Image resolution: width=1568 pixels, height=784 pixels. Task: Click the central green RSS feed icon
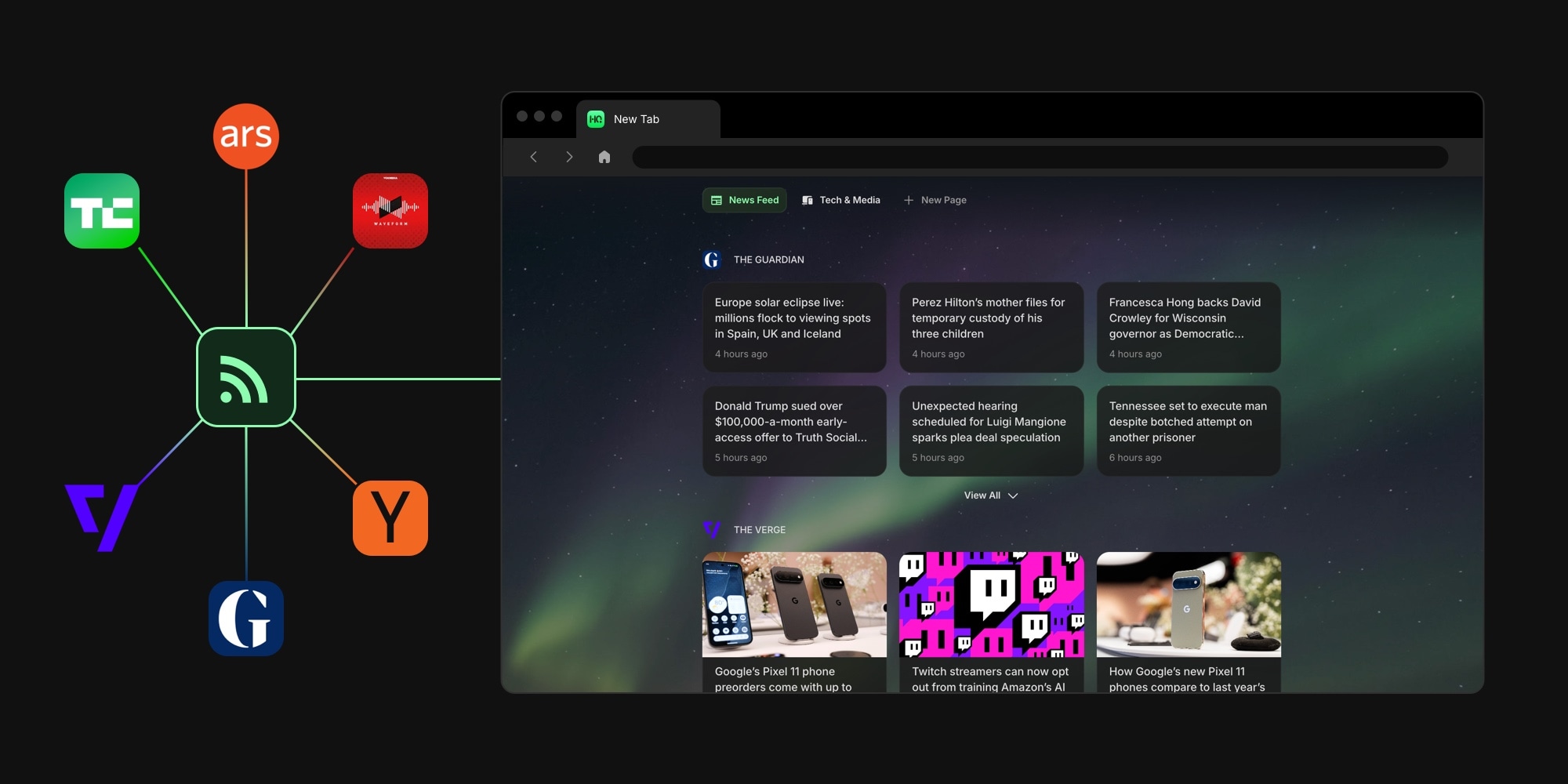point(246,377)
